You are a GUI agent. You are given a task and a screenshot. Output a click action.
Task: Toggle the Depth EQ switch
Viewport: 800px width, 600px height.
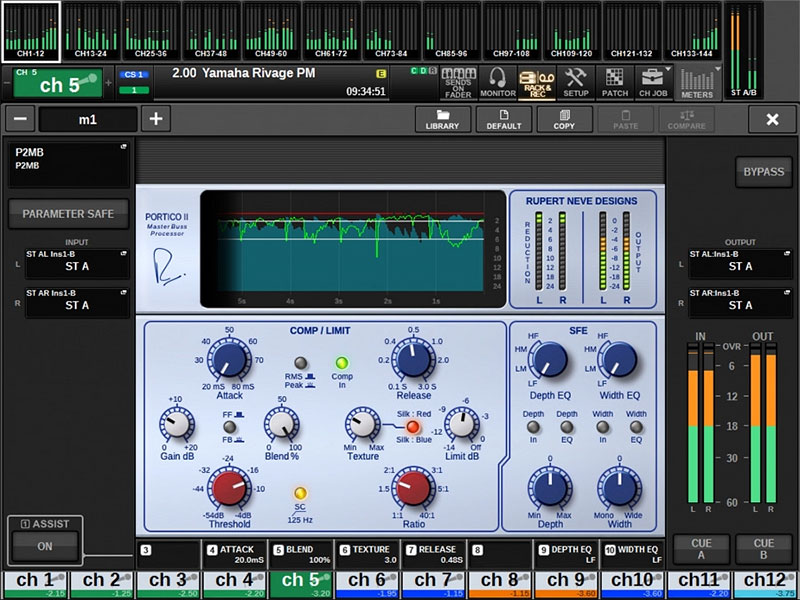point(567,427)
